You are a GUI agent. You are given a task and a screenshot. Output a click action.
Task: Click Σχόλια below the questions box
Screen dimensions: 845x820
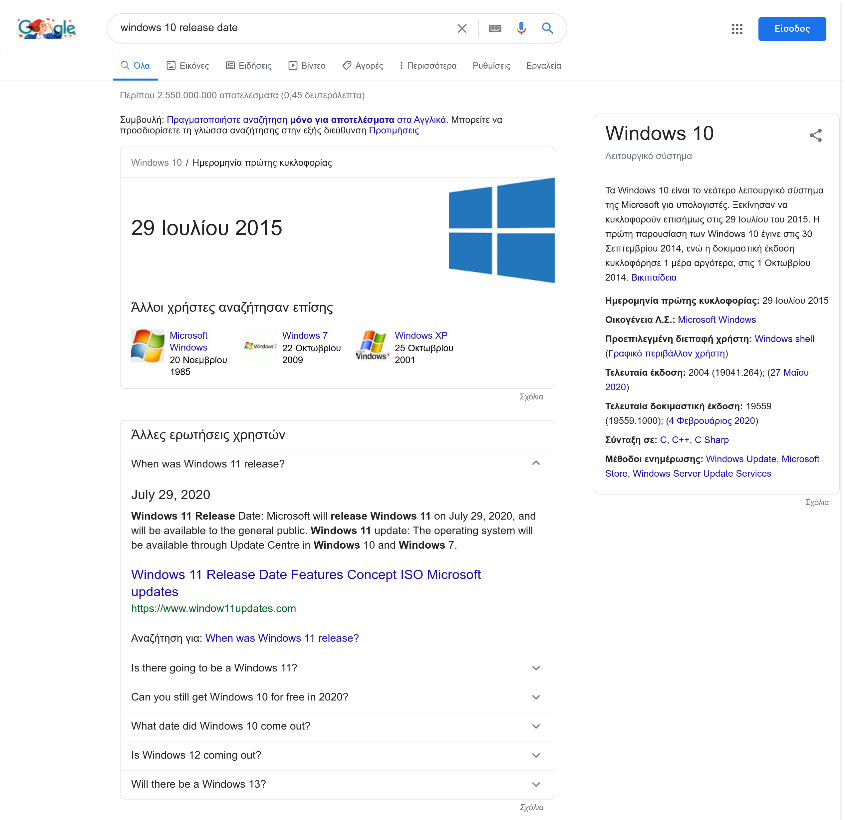[x=531, y=807]
